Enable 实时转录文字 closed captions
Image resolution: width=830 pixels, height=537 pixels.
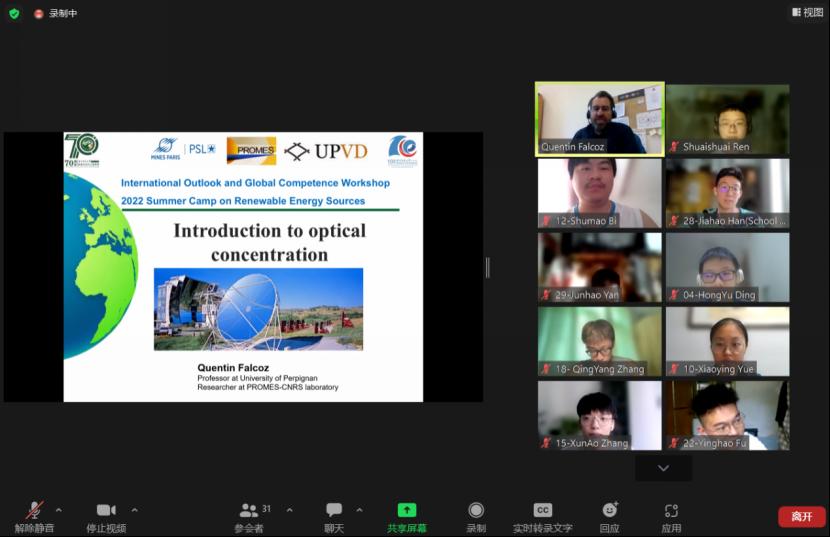click(542, 511)
